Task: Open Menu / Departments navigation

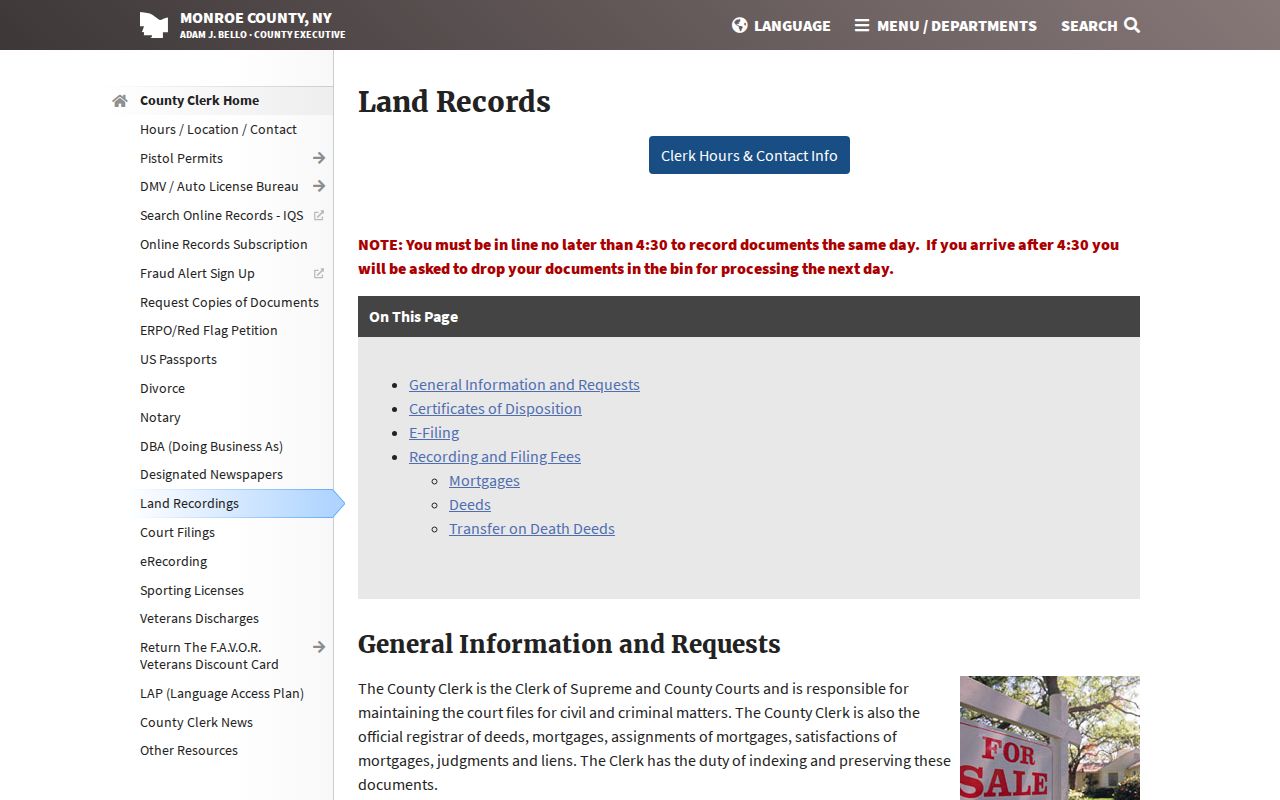Action: click(946, 25)
